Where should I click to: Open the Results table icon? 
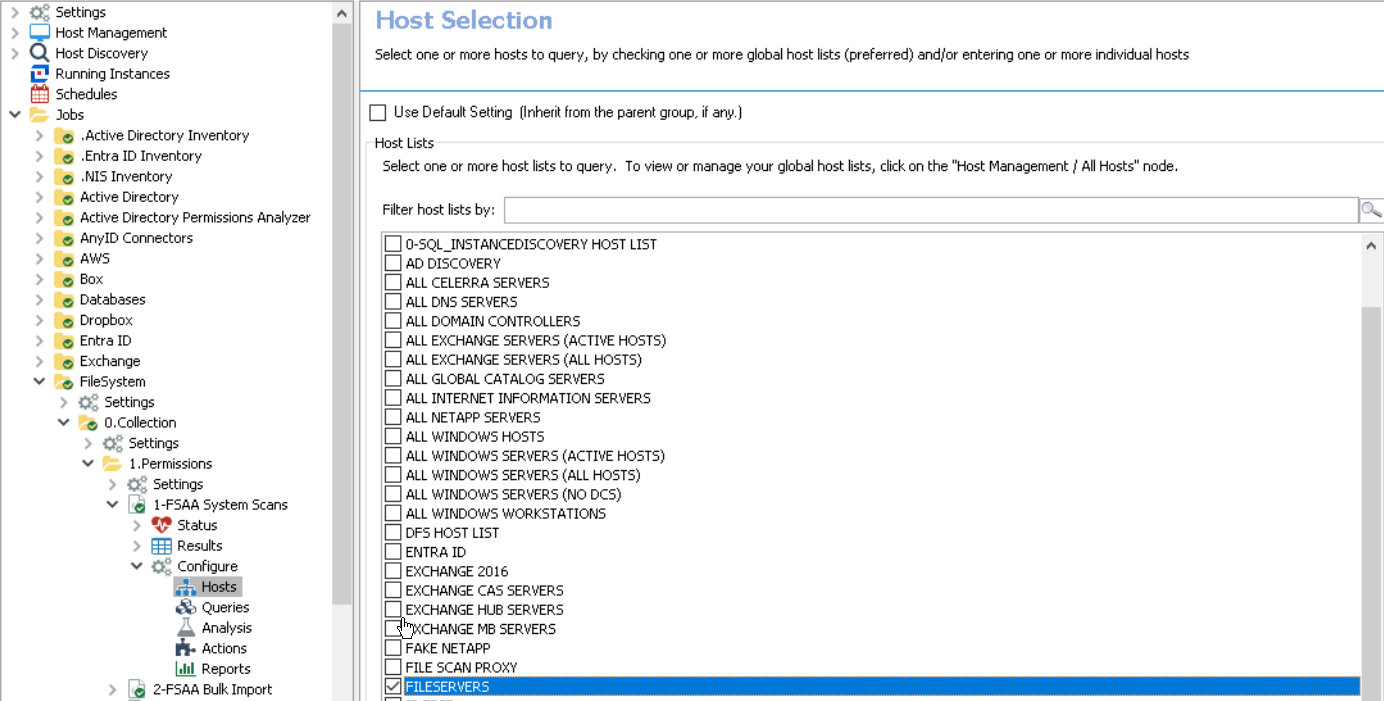click(161, 546)
